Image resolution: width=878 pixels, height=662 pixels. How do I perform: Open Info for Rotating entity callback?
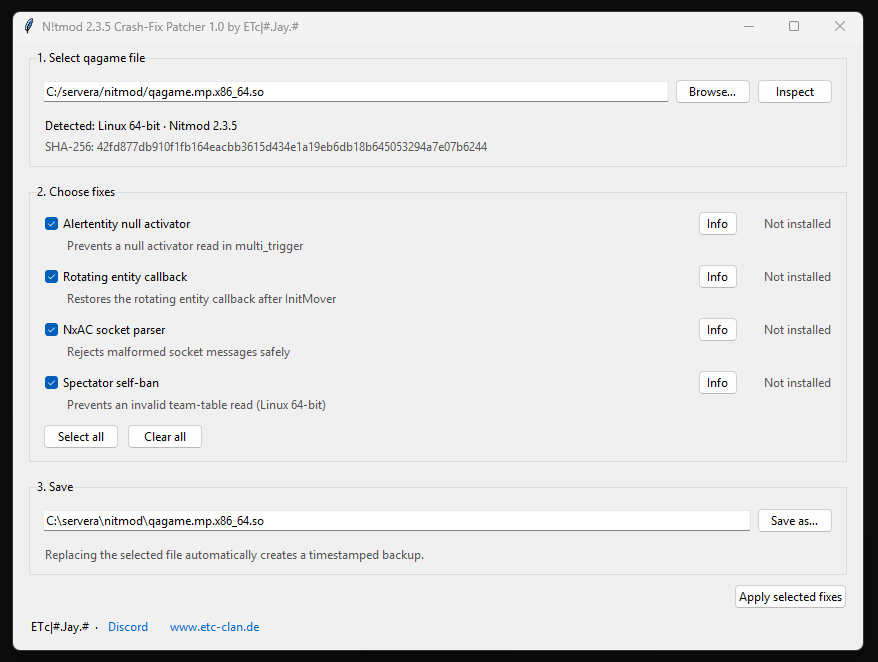(717, 277)
